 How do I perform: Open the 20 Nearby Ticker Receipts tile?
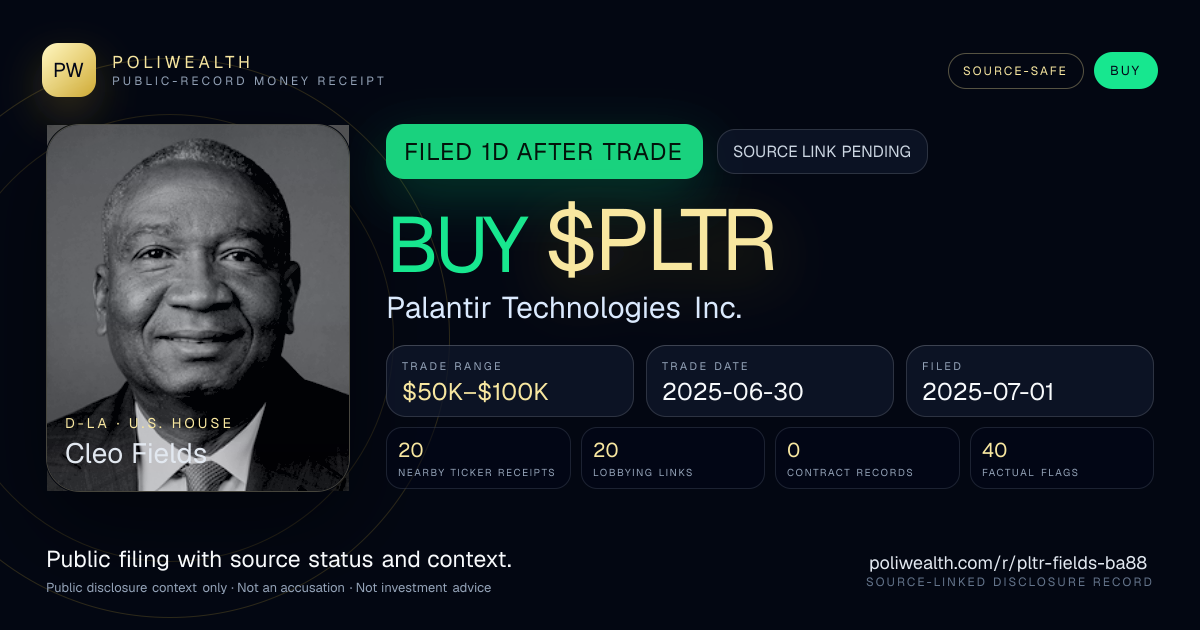[x=478, y=458]
